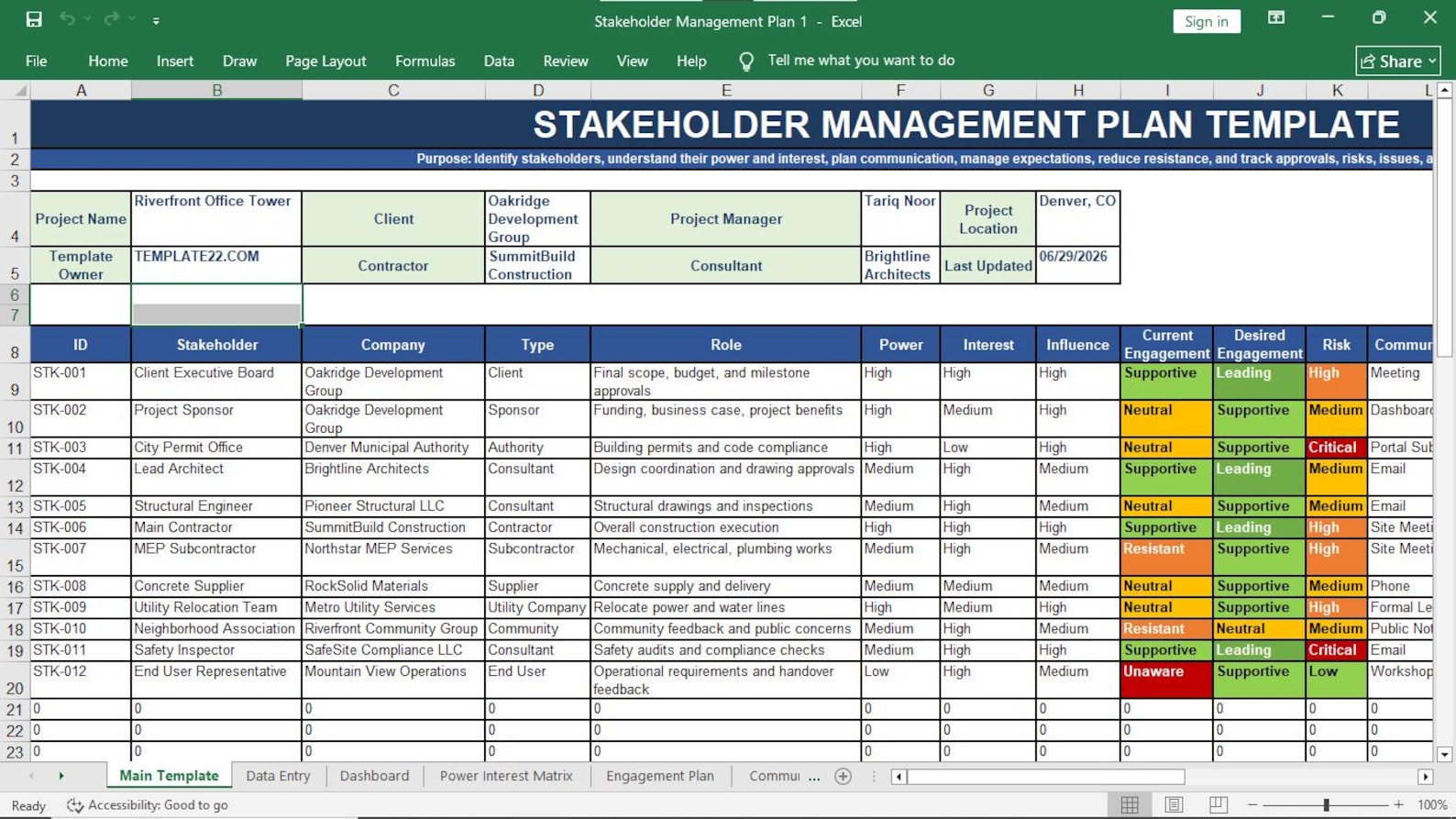The height and width of the screenshot is (819, 1456).
Task: Click the TEMPLATE22.COM cell
Action: [x=216, y=265]
